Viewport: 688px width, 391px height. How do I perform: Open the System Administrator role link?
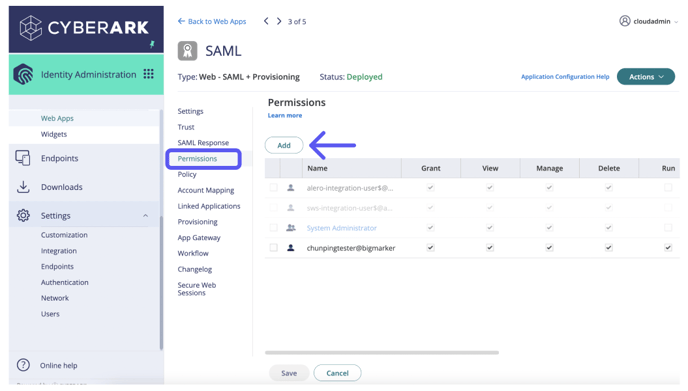pos(341,228)
